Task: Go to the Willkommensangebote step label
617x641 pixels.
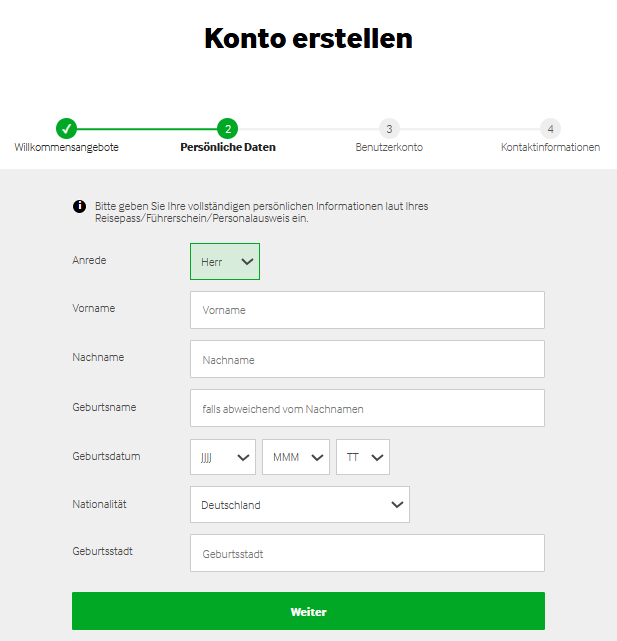Action: [66, 147]
